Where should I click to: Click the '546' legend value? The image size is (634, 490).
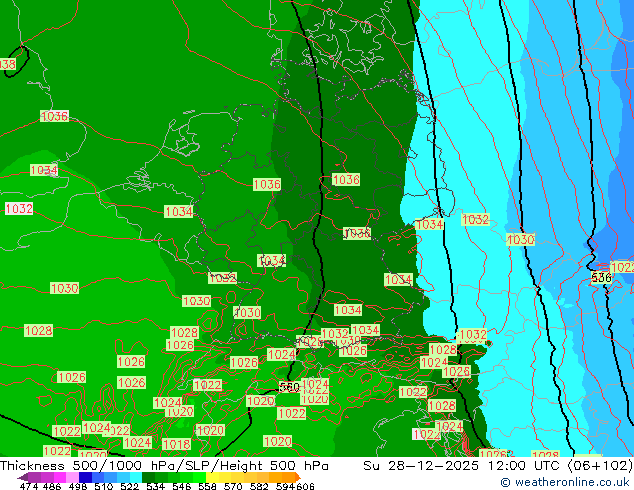point(182,486)
